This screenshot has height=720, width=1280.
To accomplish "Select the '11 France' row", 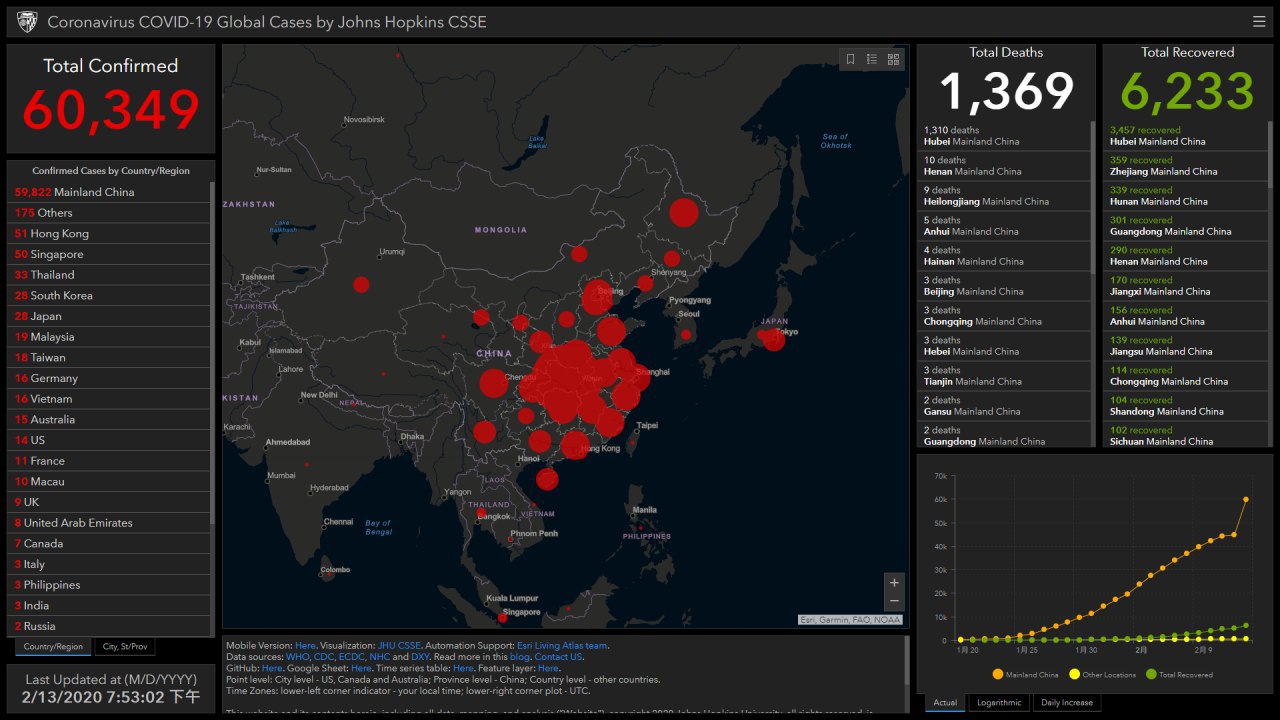I will (110, 461).
